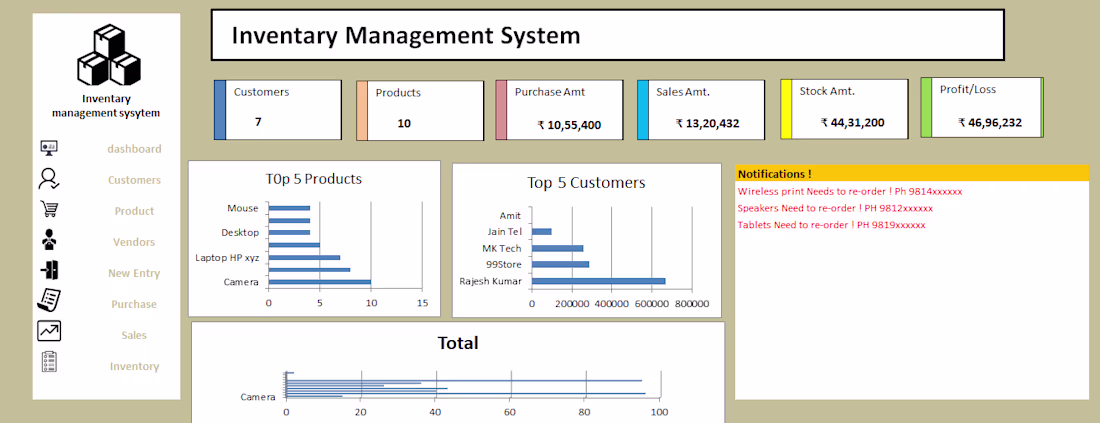This screenshot has height=423, width=1100.
Task: Click the cyan Sales Amt. color bar
Action: point(643,110)
